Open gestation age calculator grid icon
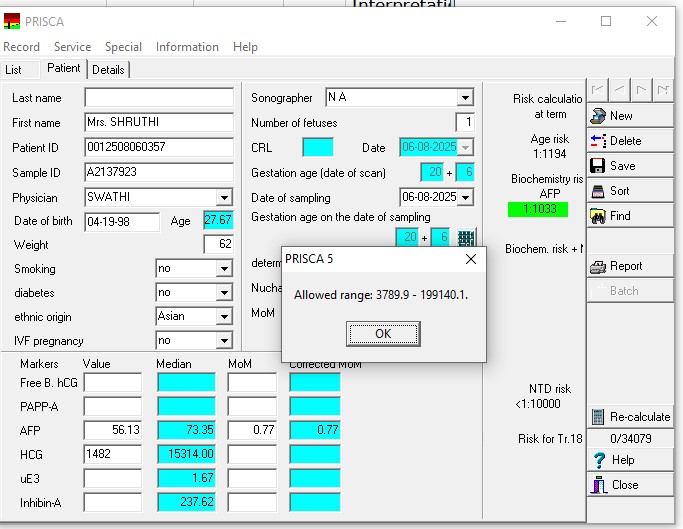This screenshot has height=529, width=683. 466,238
